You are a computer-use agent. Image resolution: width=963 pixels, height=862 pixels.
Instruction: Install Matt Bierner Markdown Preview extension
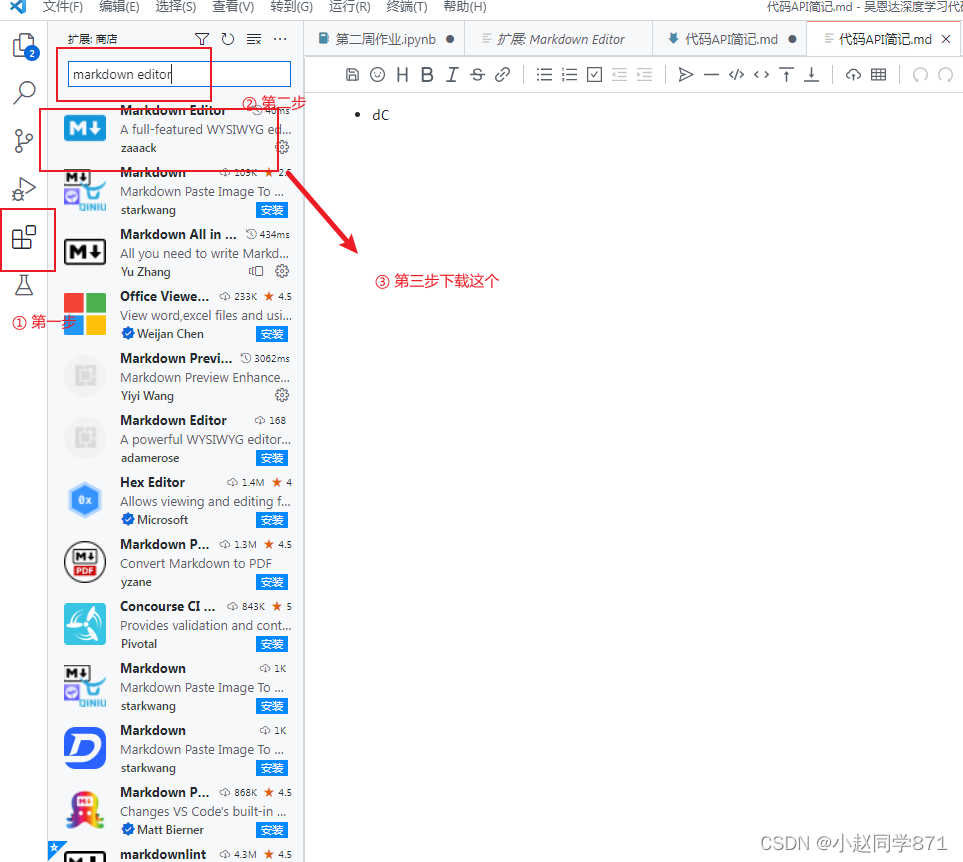[272, 831]
